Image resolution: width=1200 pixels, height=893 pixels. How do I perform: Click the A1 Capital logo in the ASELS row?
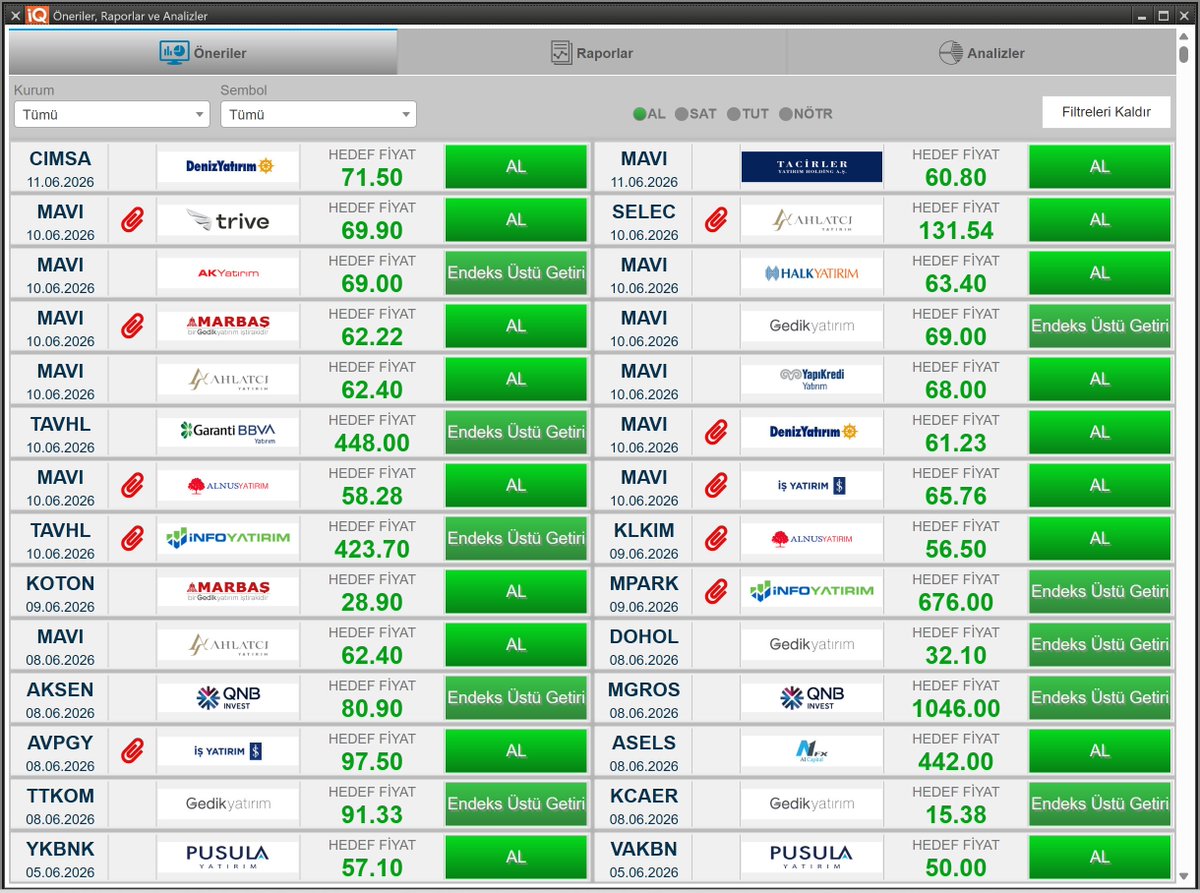pyautogui.click(x=812, y=750)
